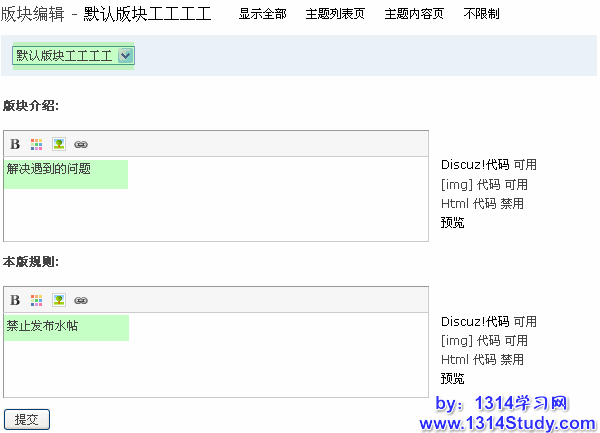Viewport: 600px width, 433px height.
Task: Insert image via 本版规则 editor toolbar icon
Action: coord(59,300)
